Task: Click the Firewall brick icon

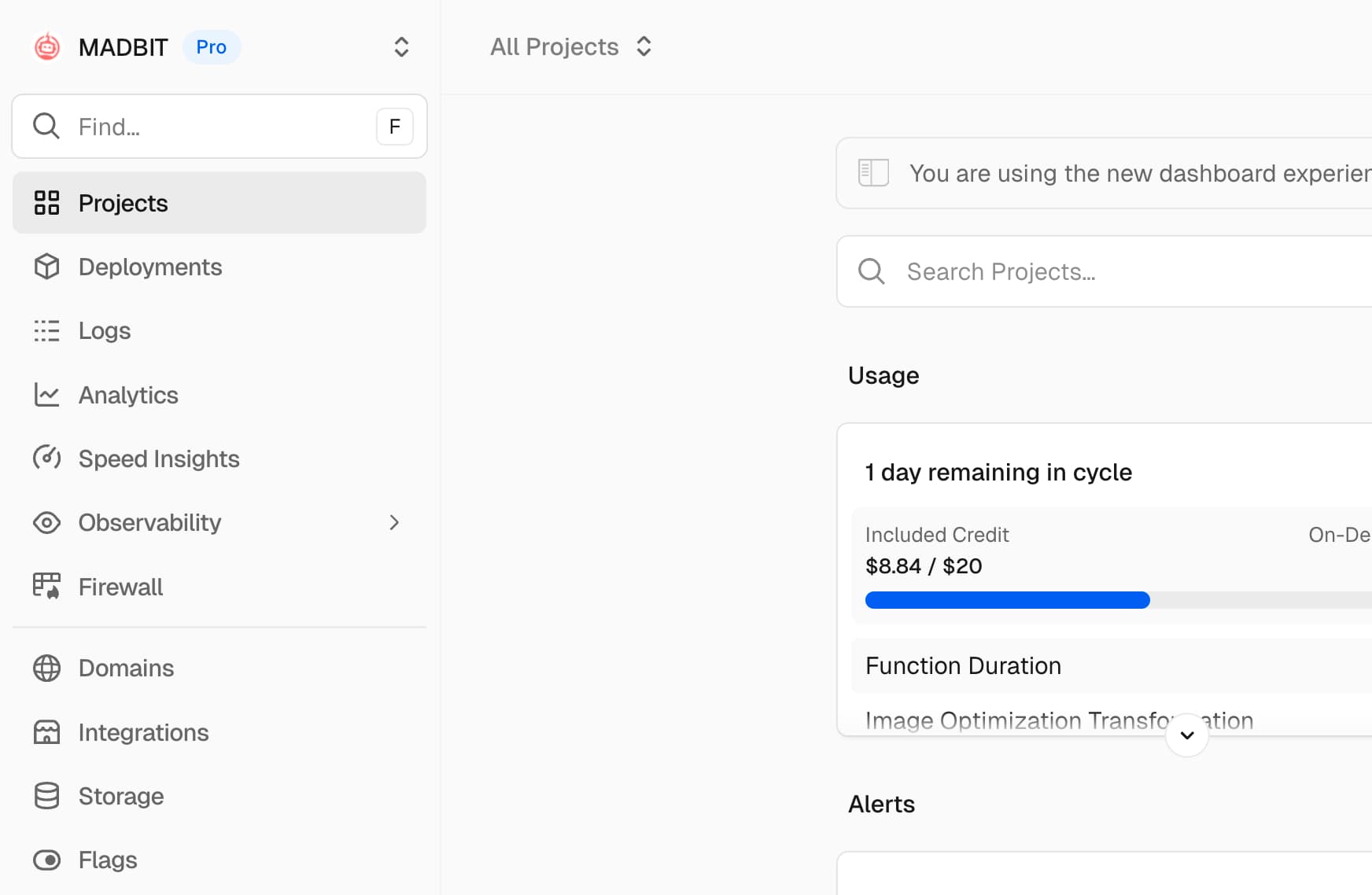Action: tap(46, 587)
